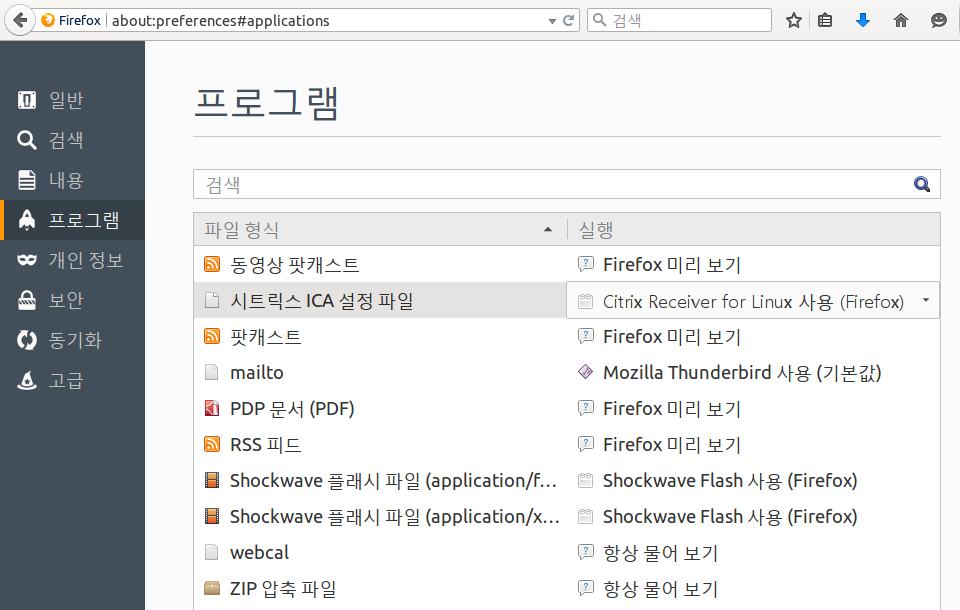The width and height of the screenshot is (960, 610).
Task: Sort by the 파일 형식 column header
Action: click(x=378, y=229)
